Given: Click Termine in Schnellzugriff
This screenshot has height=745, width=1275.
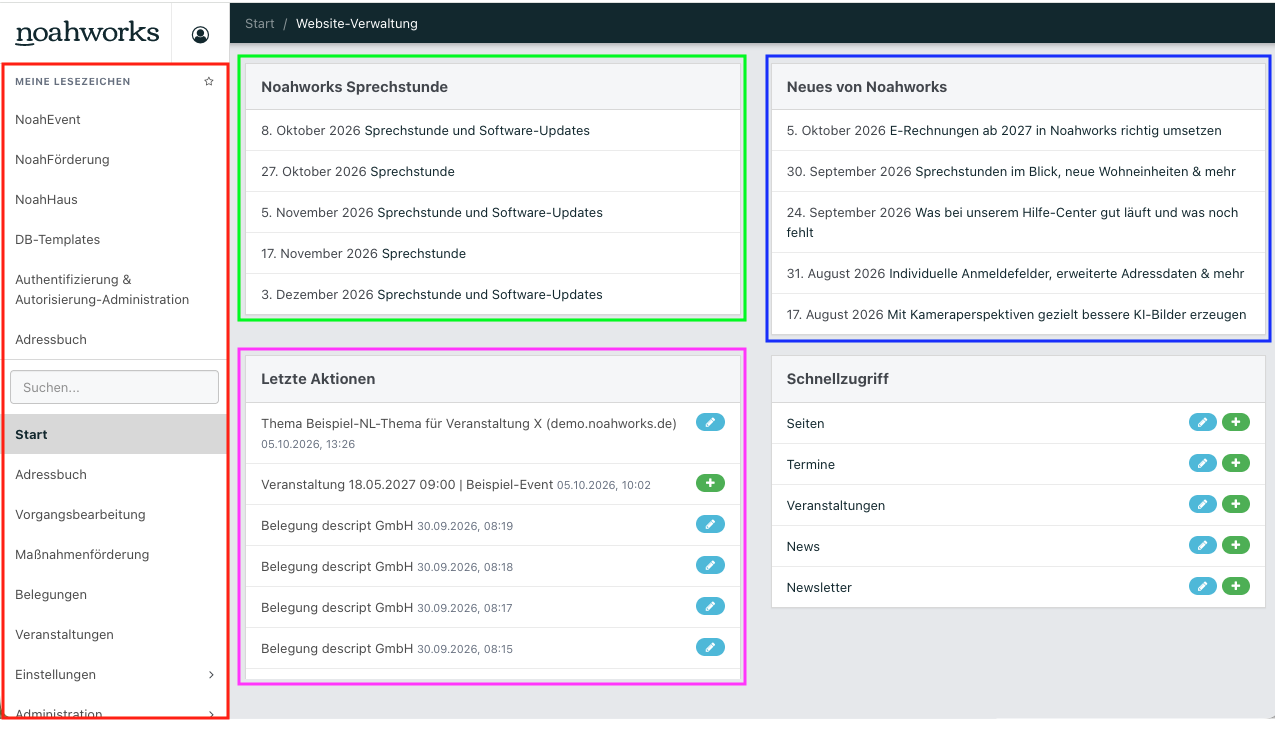Looking at the screenshot, I should [x=810, y=465].
